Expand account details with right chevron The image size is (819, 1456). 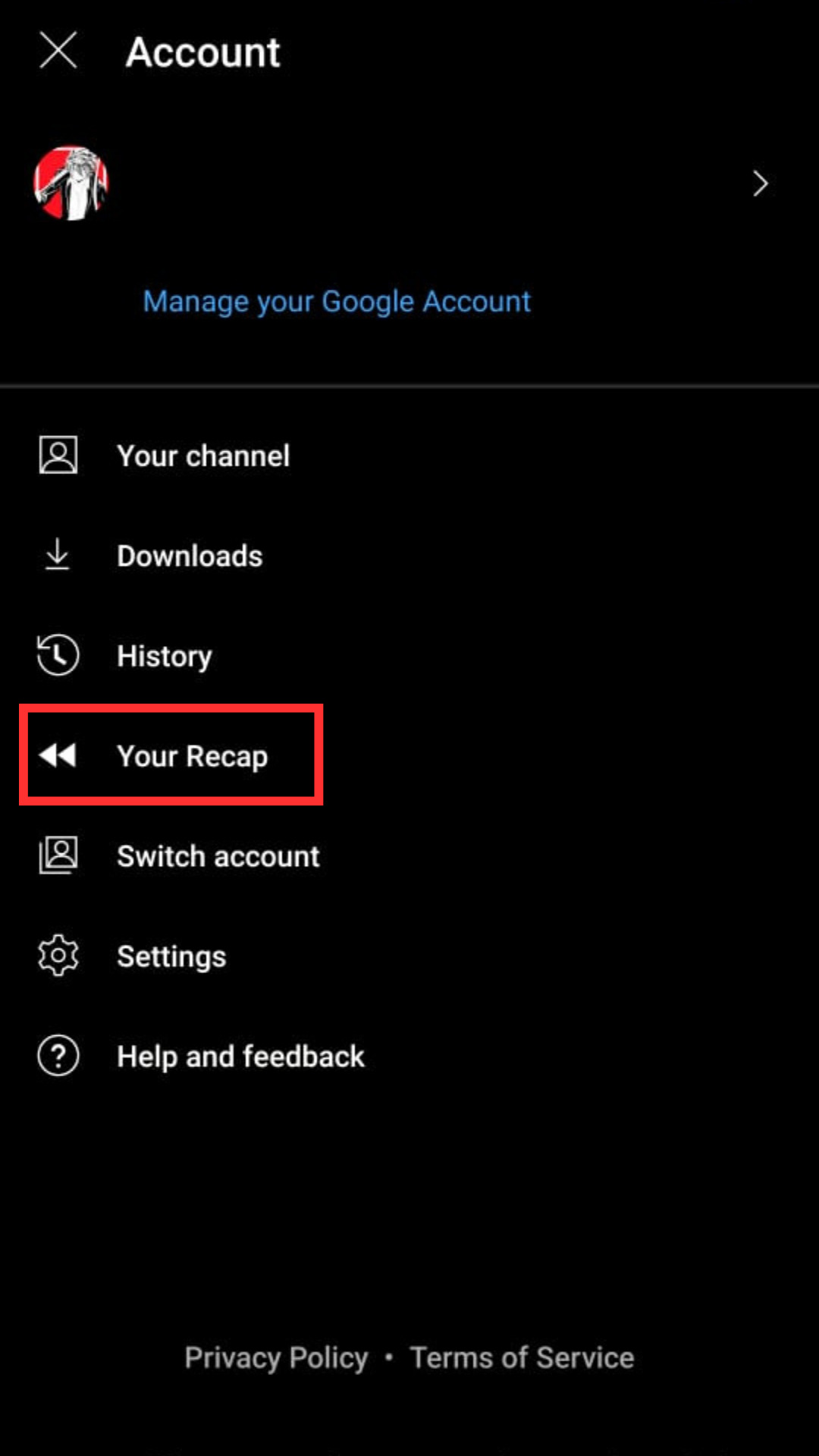[x=760, y=184]
